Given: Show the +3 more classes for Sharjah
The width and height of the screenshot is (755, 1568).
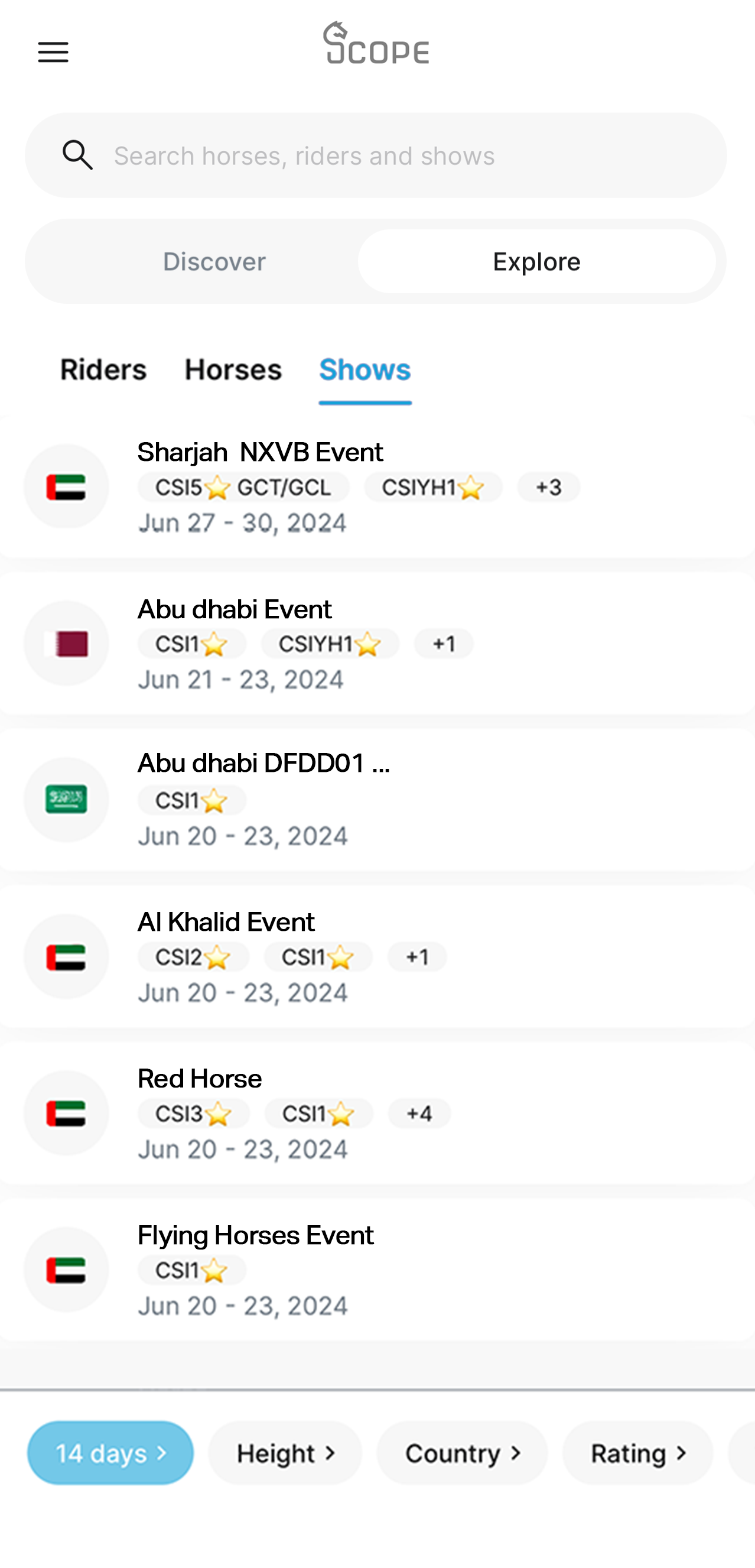Looking at the screenshot, I should [548, 487].
